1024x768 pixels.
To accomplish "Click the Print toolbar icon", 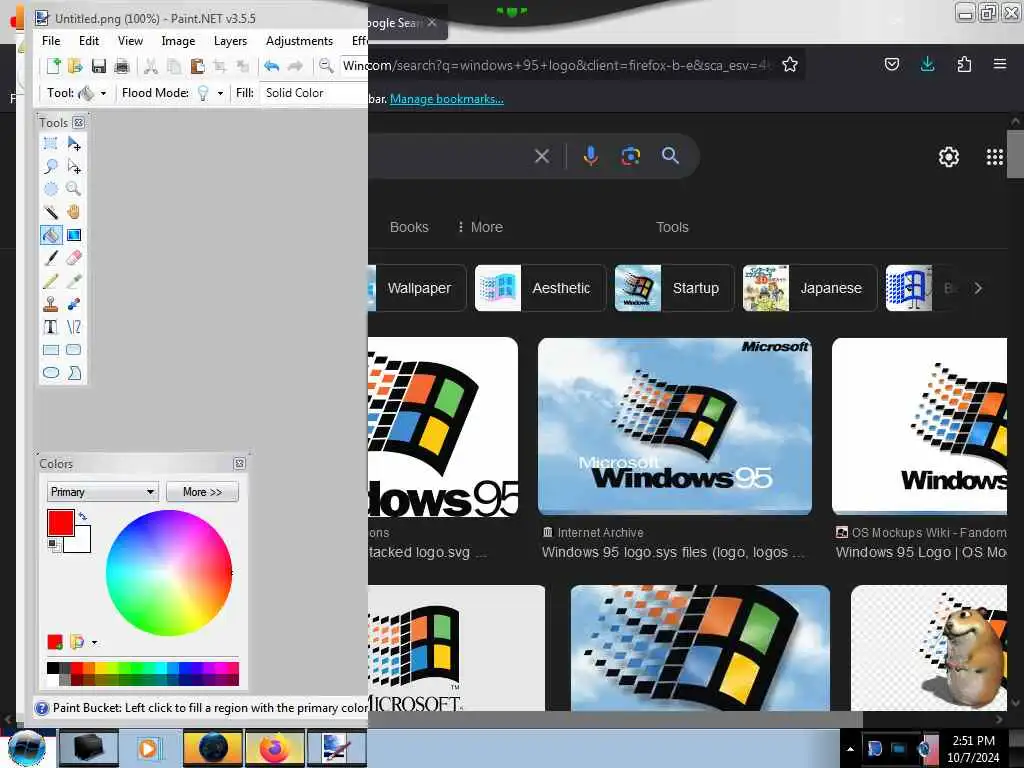I will pyautogui.click(x=121, y=66).
